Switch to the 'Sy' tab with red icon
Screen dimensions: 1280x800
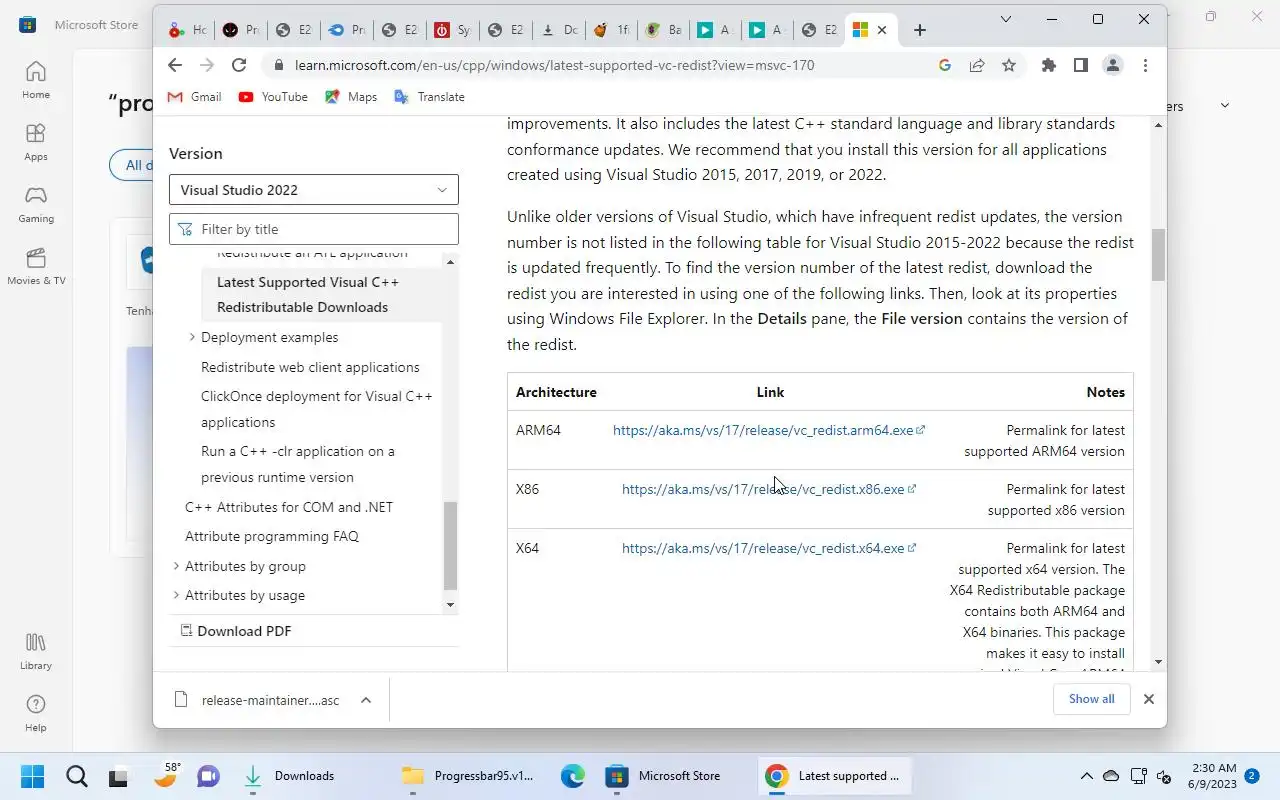(452, 30)
